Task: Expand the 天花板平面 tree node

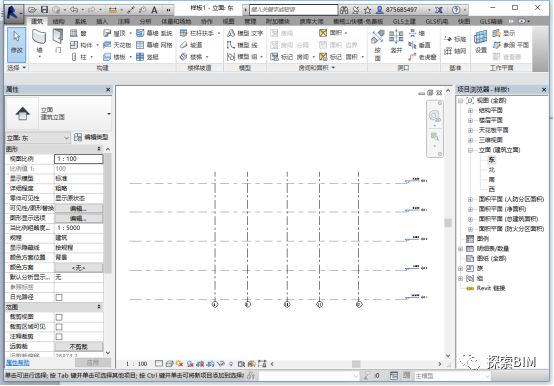Action: [x=470, y=130]
